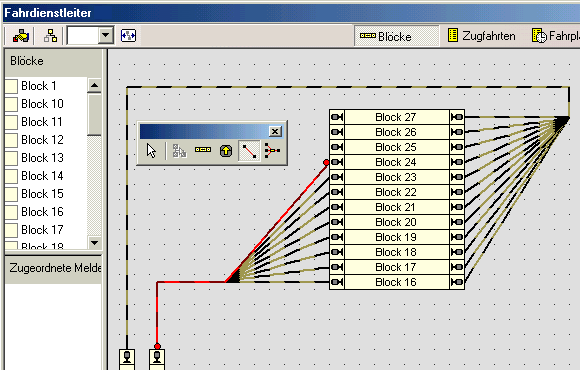Click red endpoint above the bottom signal block
Viewport: 580px width, 370px height.
pyautogui.click(x=157, y=346)
